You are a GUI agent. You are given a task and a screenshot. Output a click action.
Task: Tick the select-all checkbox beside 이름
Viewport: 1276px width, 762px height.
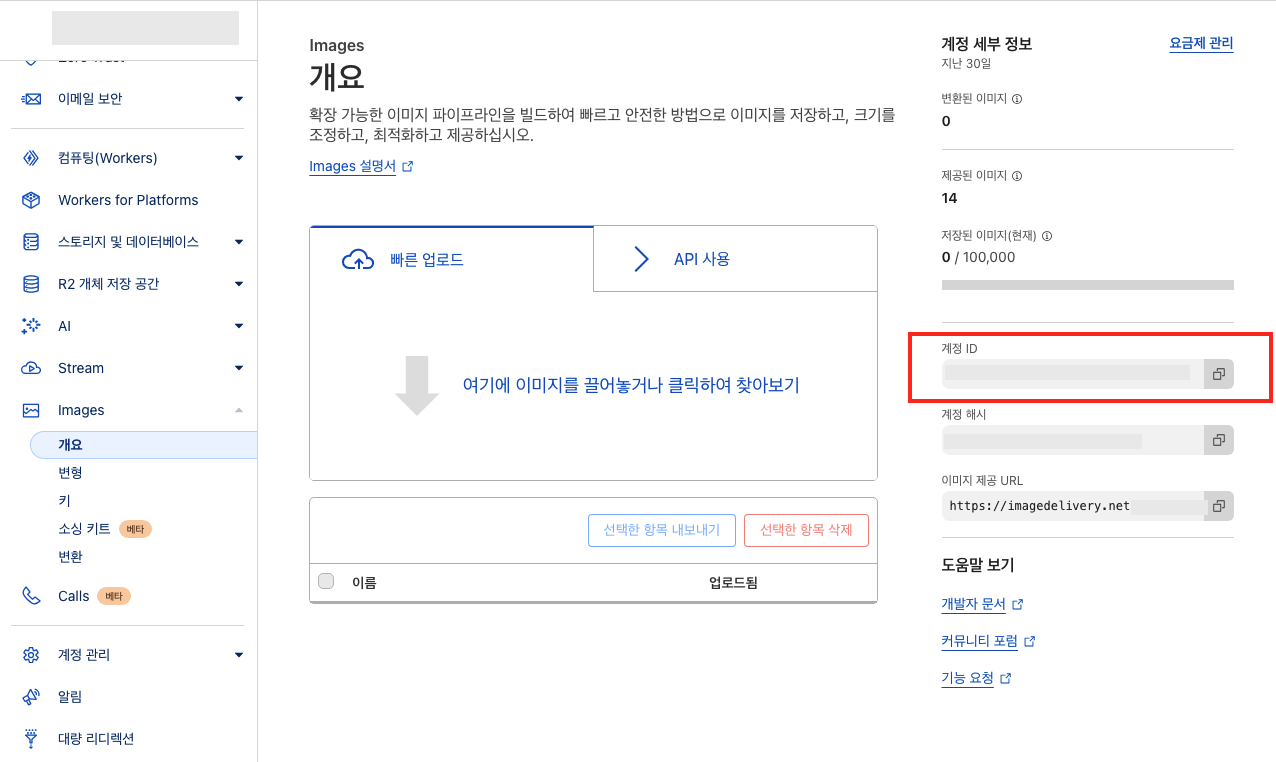pos(326,581)
